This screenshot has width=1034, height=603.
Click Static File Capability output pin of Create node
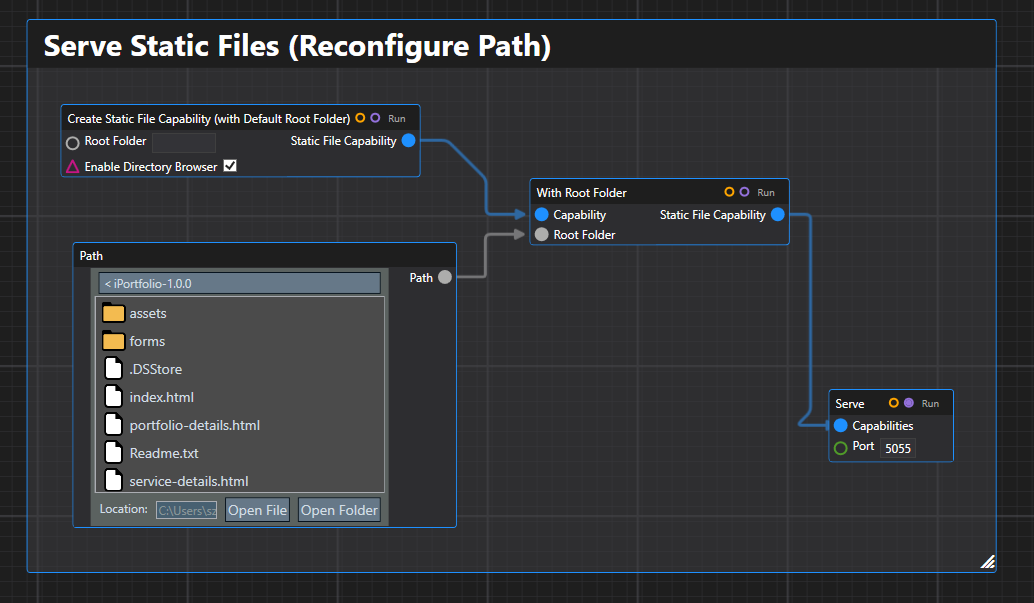coord(408,141)
